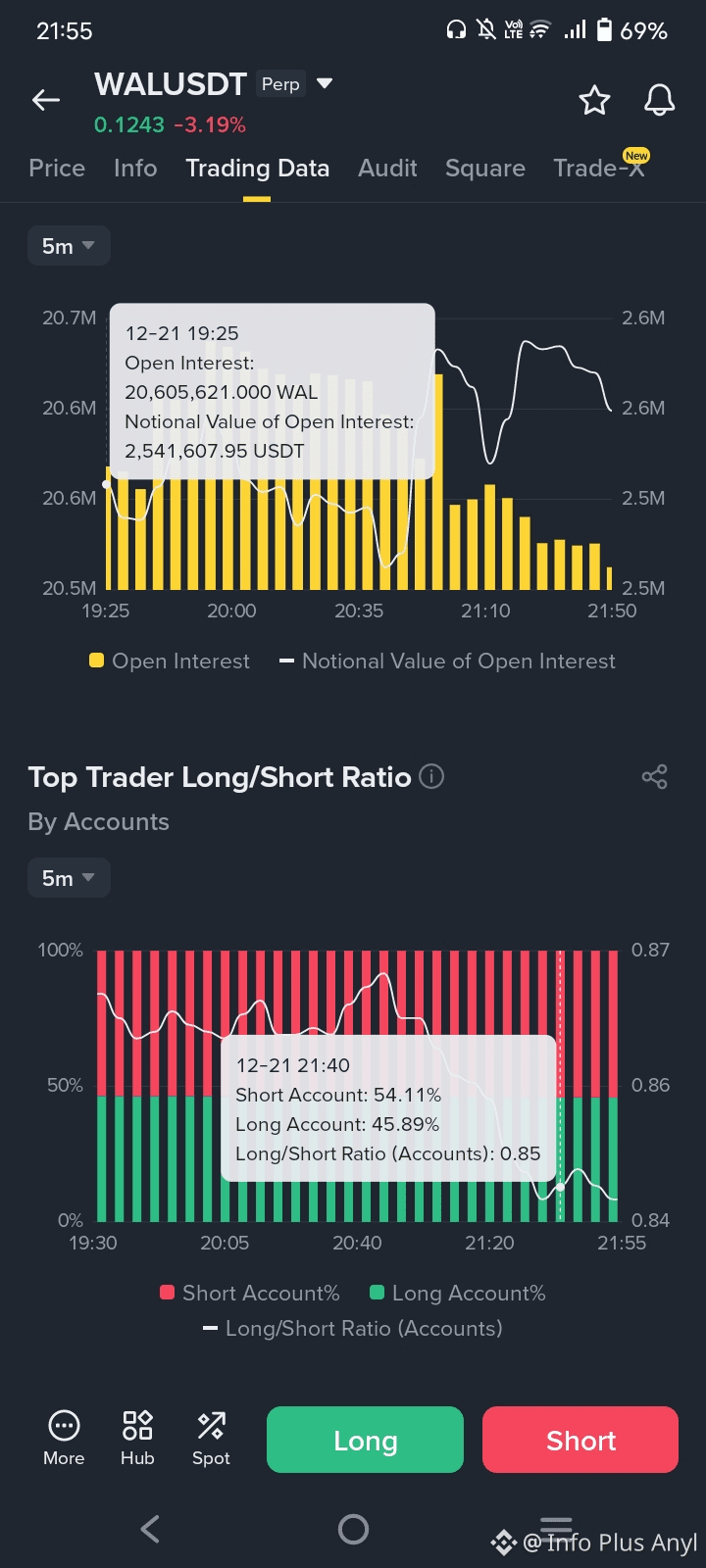Screen dimensions: 706x1568
Task: Toggle Open Interest legend series
Action: [x=170, y=661]
